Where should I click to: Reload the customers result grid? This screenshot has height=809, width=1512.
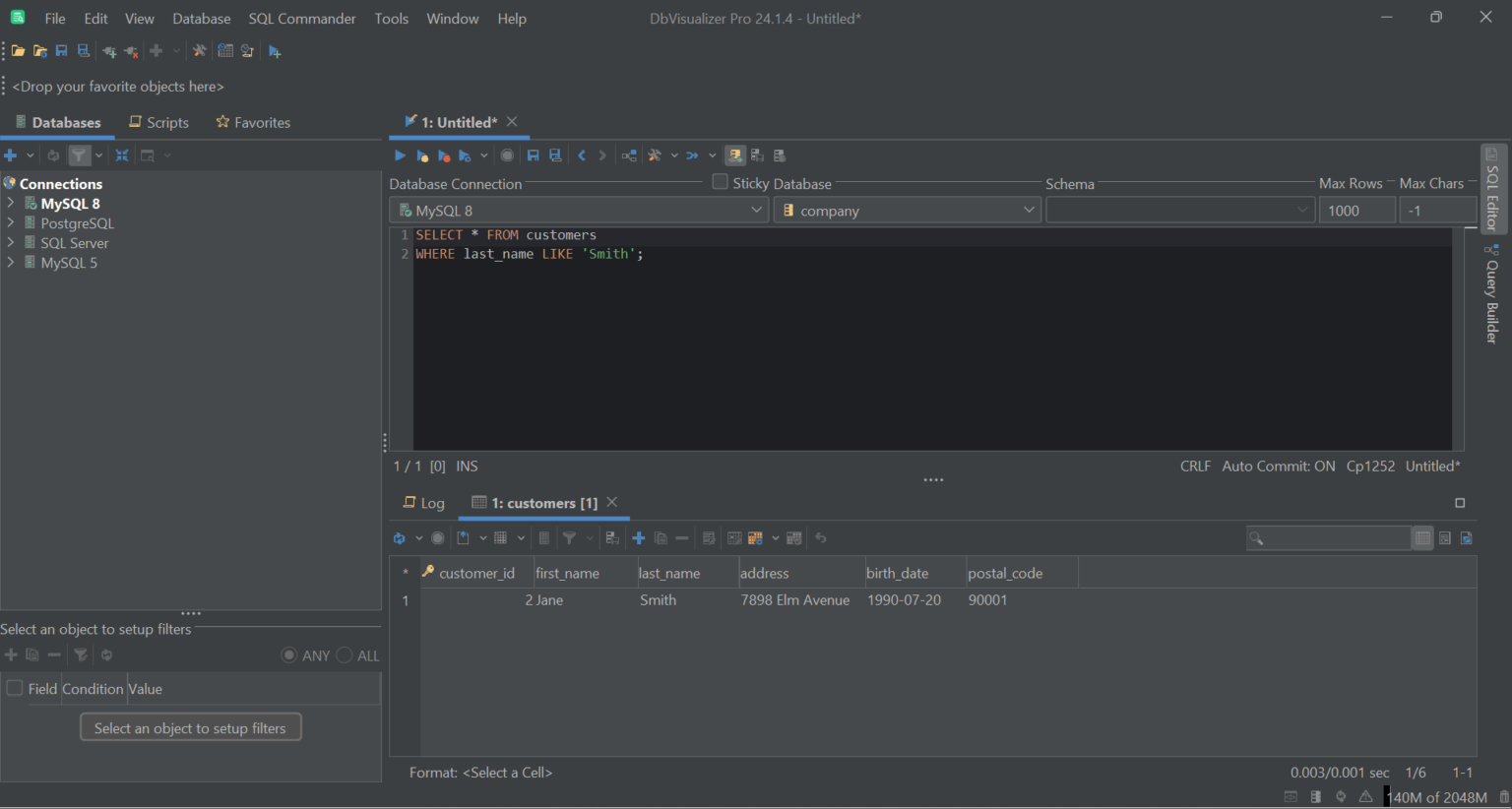pyautogui.click(x=398, y=537)
